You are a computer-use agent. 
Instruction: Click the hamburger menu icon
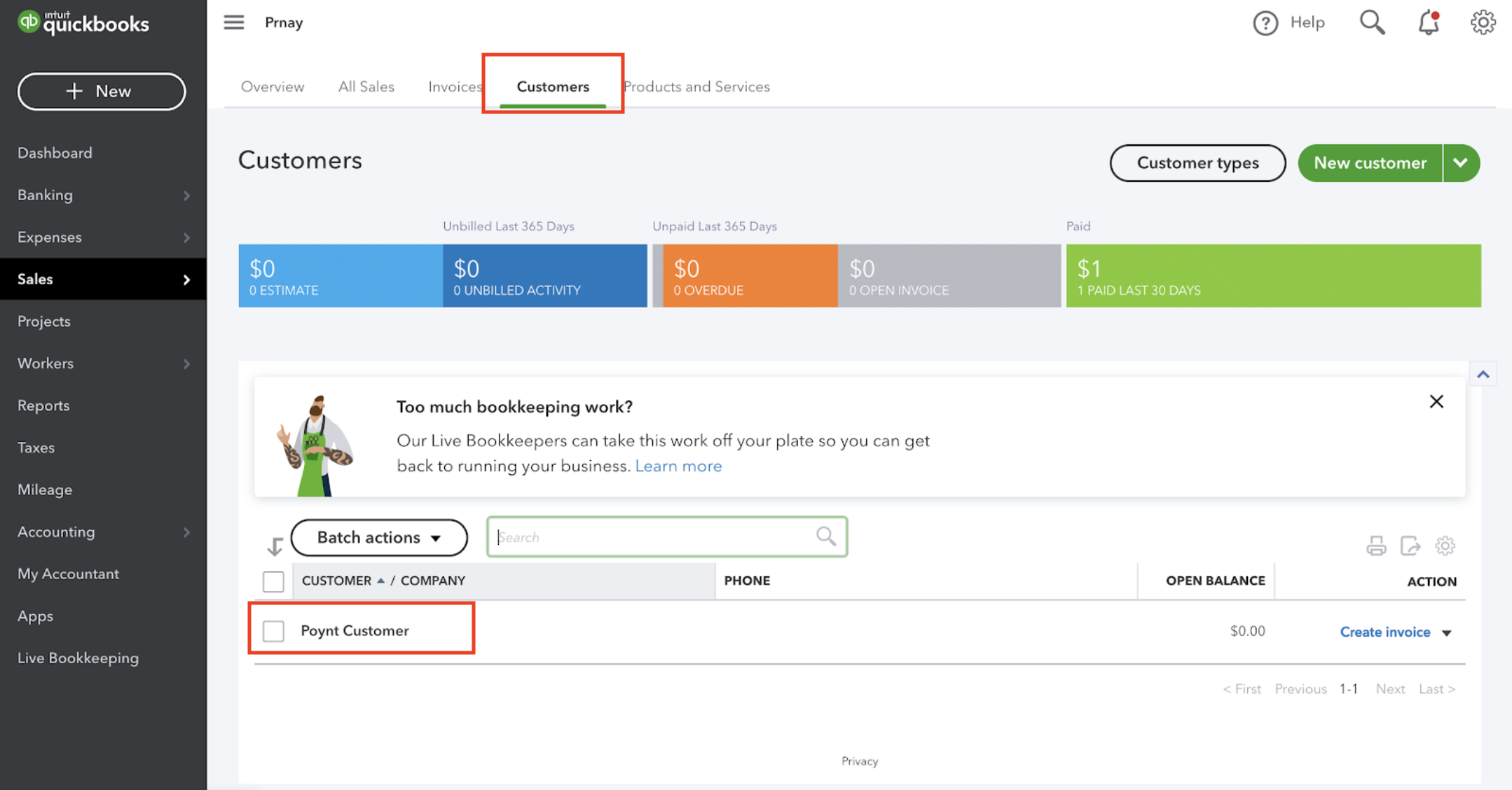(233, 22)
